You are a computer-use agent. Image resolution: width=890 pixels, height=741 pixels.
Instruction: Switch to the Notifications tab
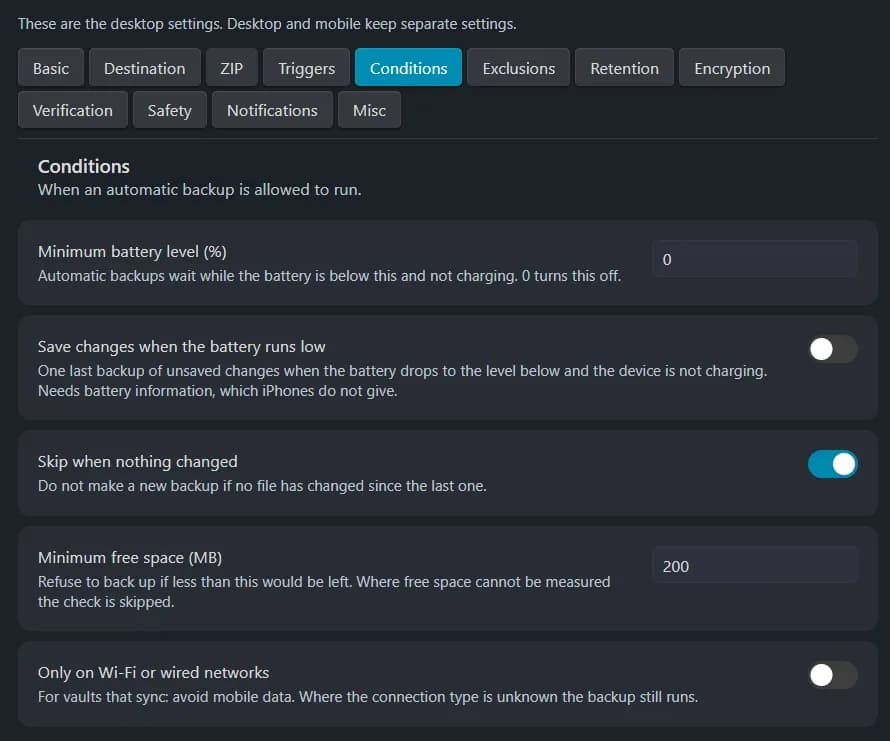pyautogui.click(x=272, y=110)
